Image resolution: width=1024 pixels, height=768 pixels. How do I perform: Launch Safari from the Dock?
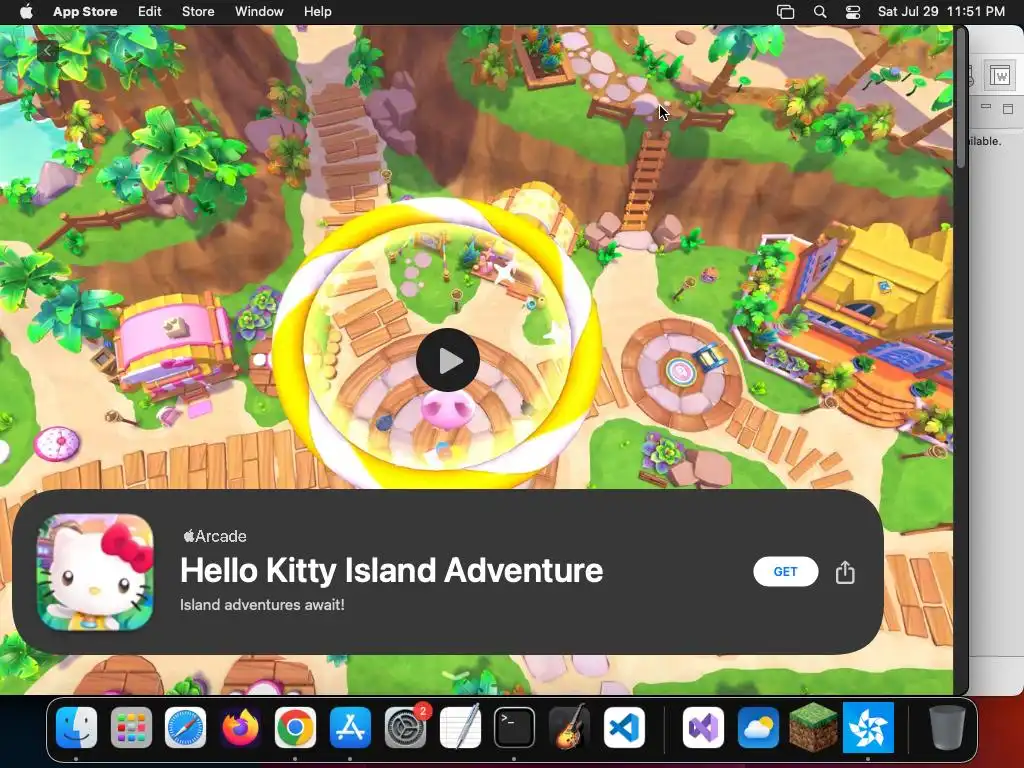tap(185, 728)
